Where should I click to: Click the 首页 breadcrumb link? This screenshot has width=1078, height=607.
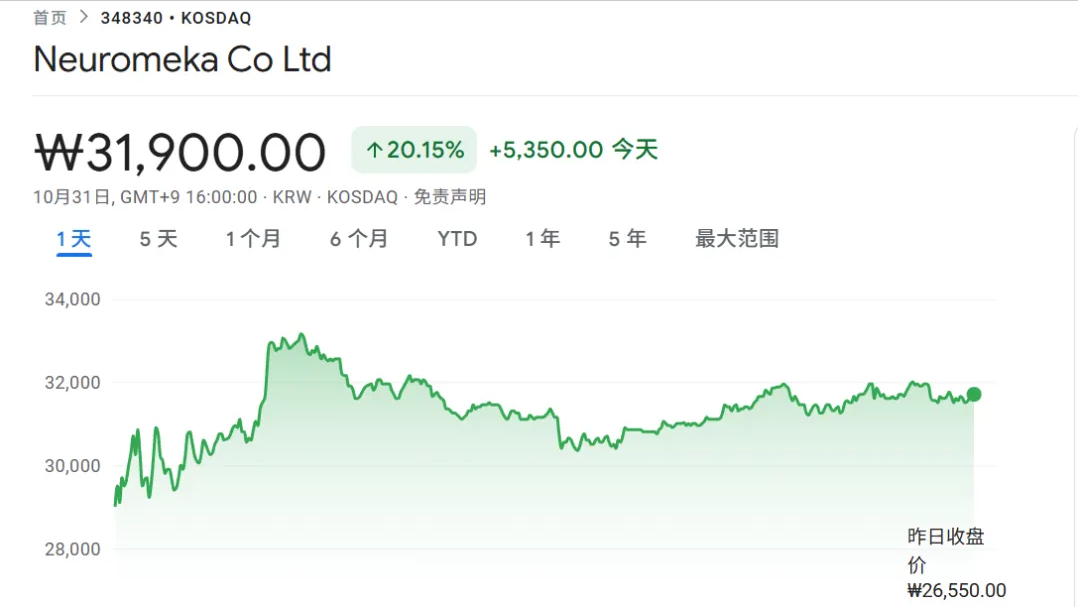pos(50,18)
